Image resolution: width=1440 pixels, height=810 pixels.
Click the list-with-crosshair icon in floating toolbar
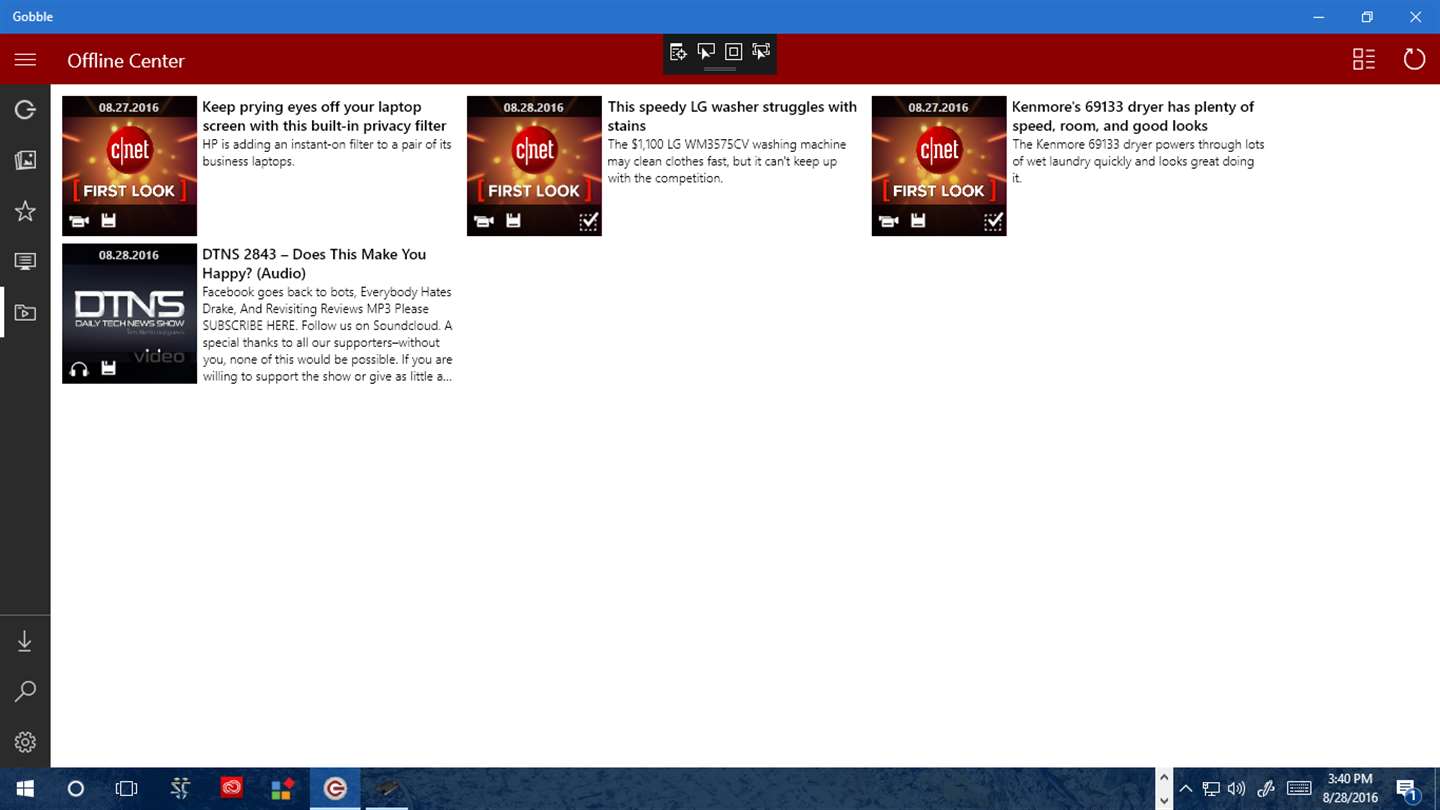coord(678,52)
